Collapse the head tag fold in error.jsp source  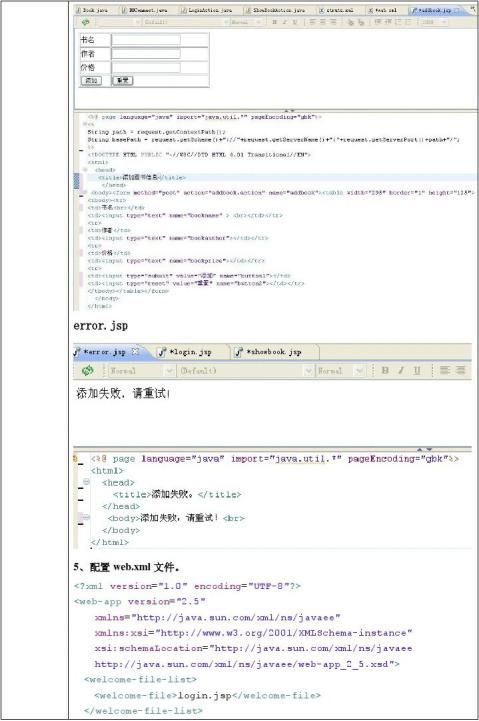pyautogui.click(x=86, y=482)
